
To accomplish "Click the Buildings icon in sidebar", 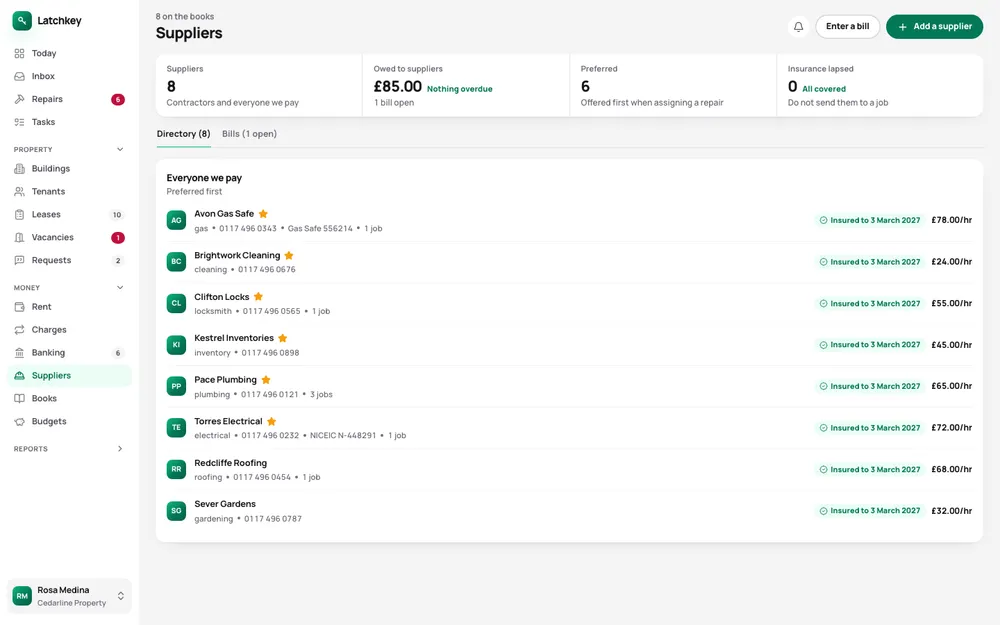I will [x=20, y=169].
